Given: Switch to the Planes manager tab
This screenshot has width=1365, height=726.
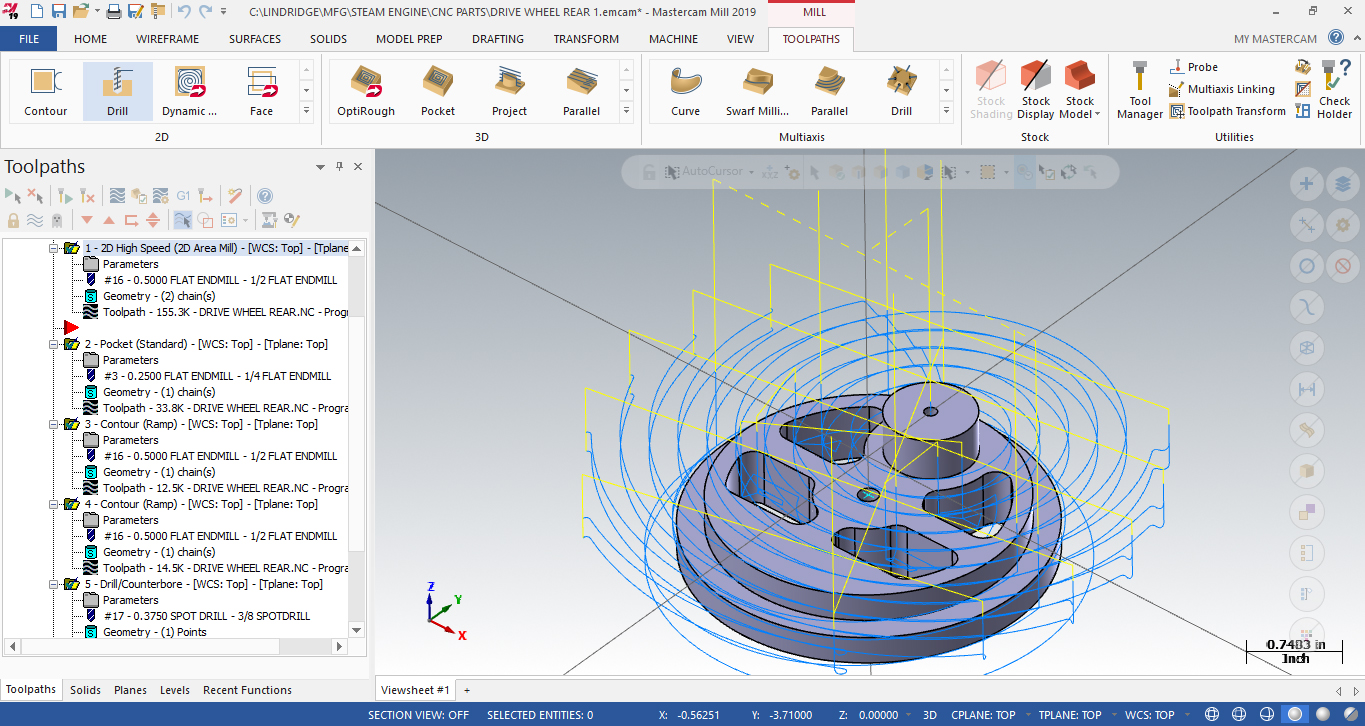Looking at the screenshot, I should [130, 690].
